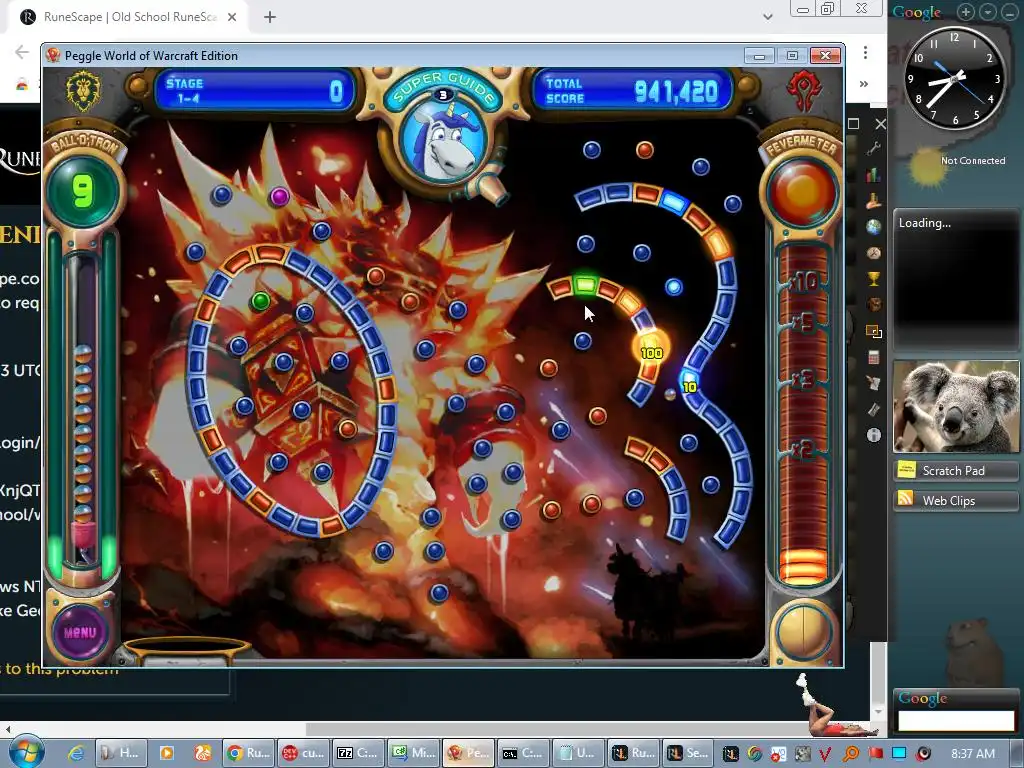
Task: Switch to the Peggle taskbar button
Action: point(467,753)
